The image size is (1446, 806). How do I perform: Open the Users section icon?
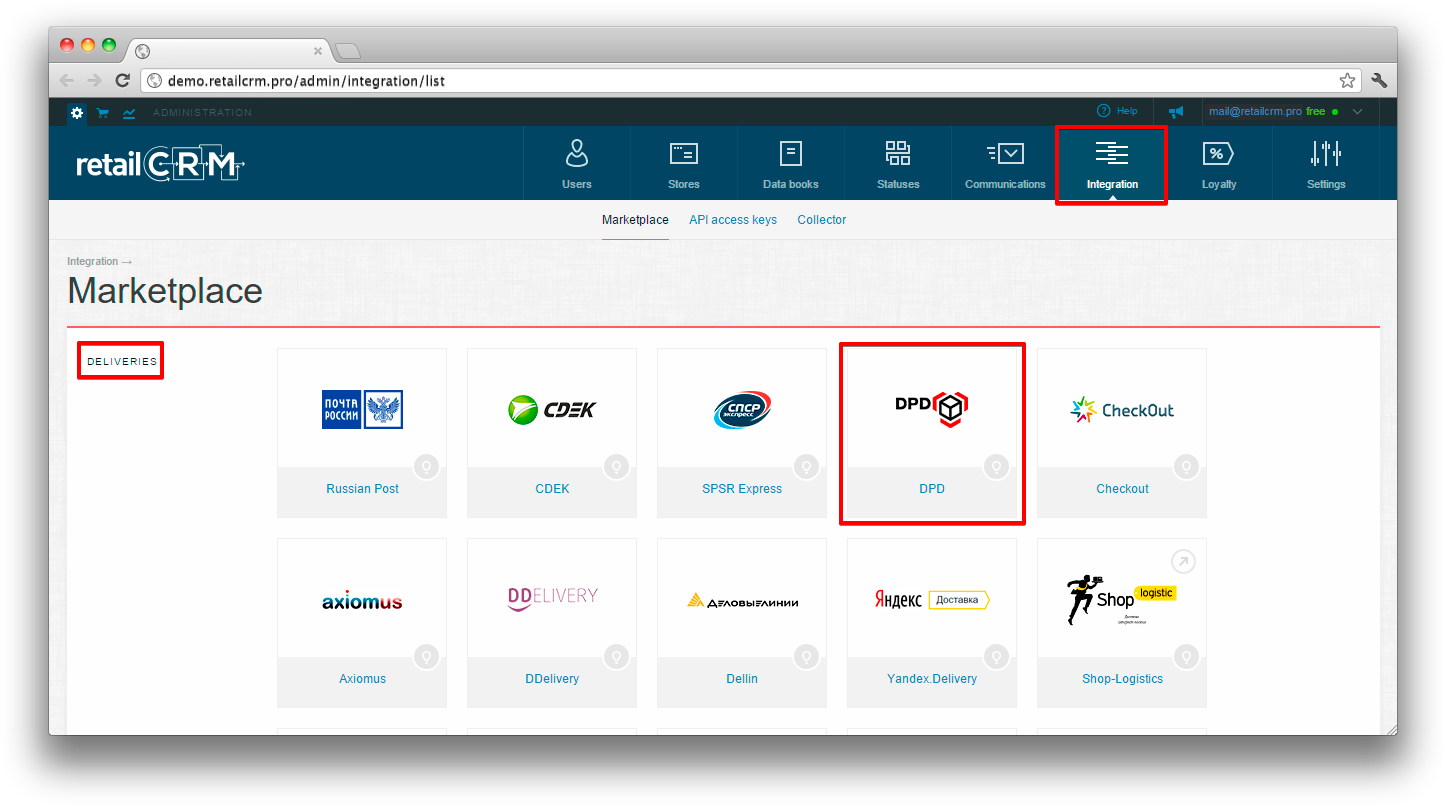coord(577,154)
